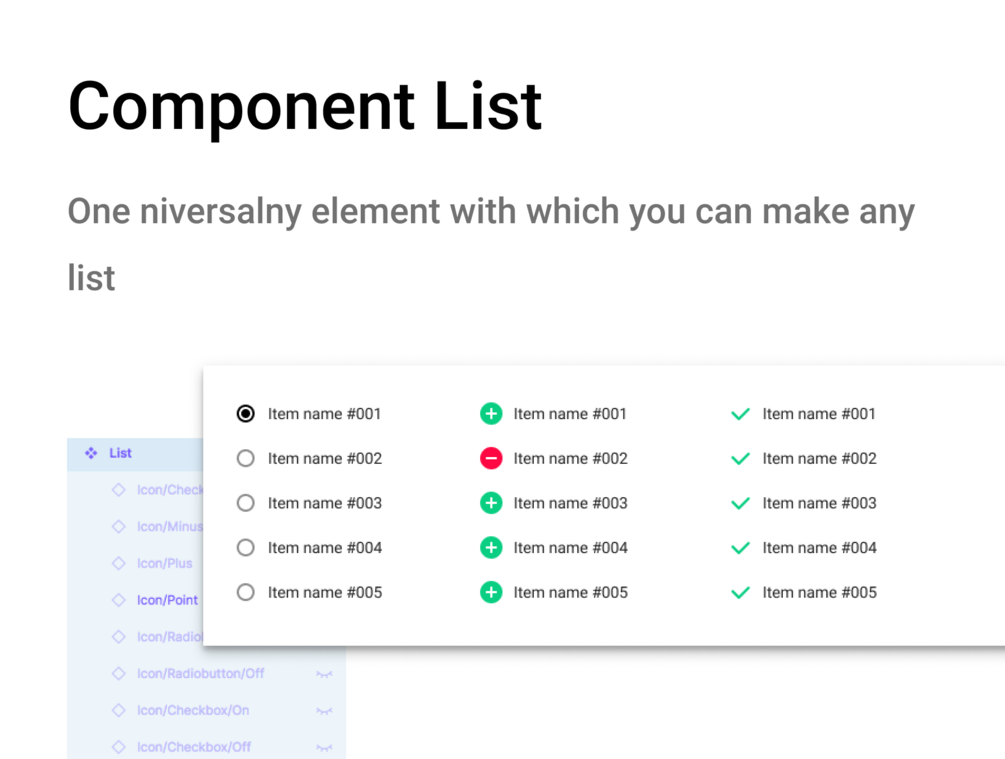Click the component icon next to List layer
1005x759 pixels.
pyautogui.click(x=91, y=453)
